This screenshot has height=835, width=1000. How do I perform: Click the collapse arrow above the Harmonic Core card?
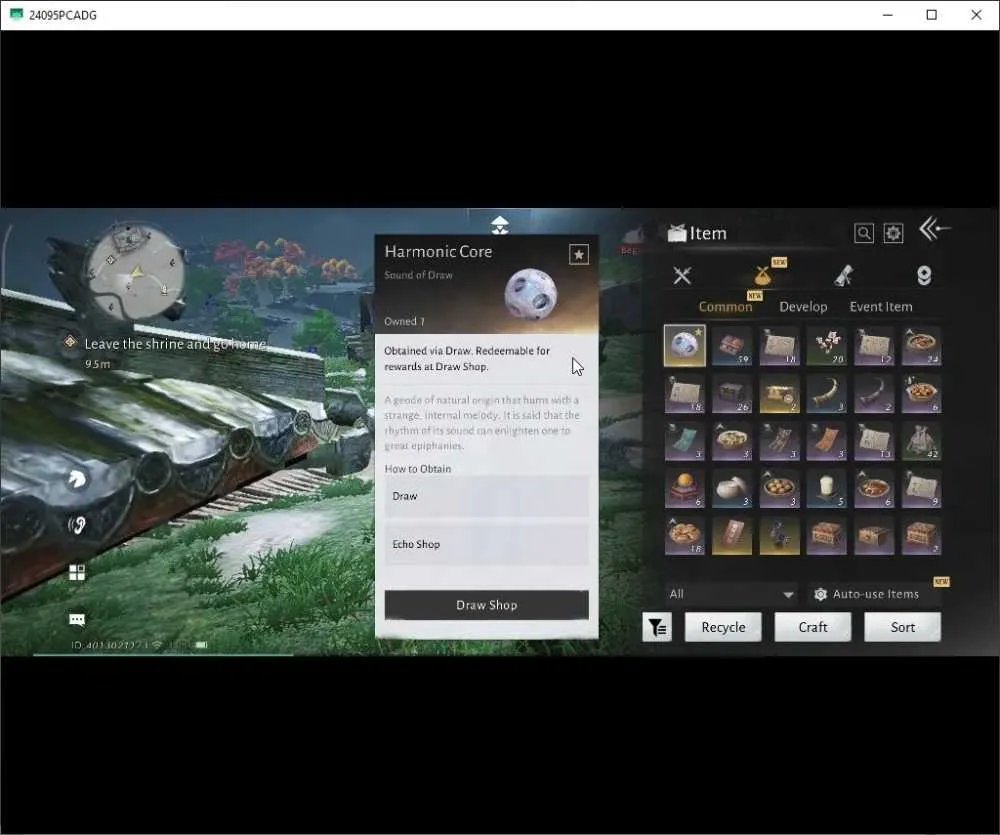(x=499, y=225)
